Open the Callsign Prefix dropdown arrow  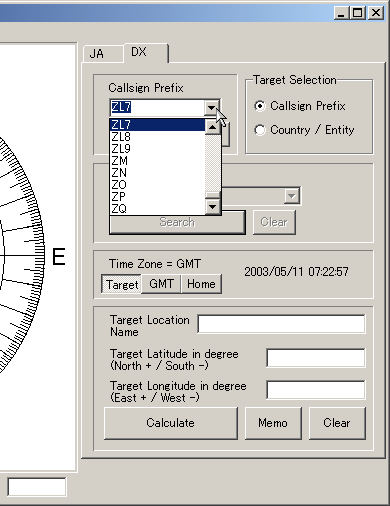[211, 107]
